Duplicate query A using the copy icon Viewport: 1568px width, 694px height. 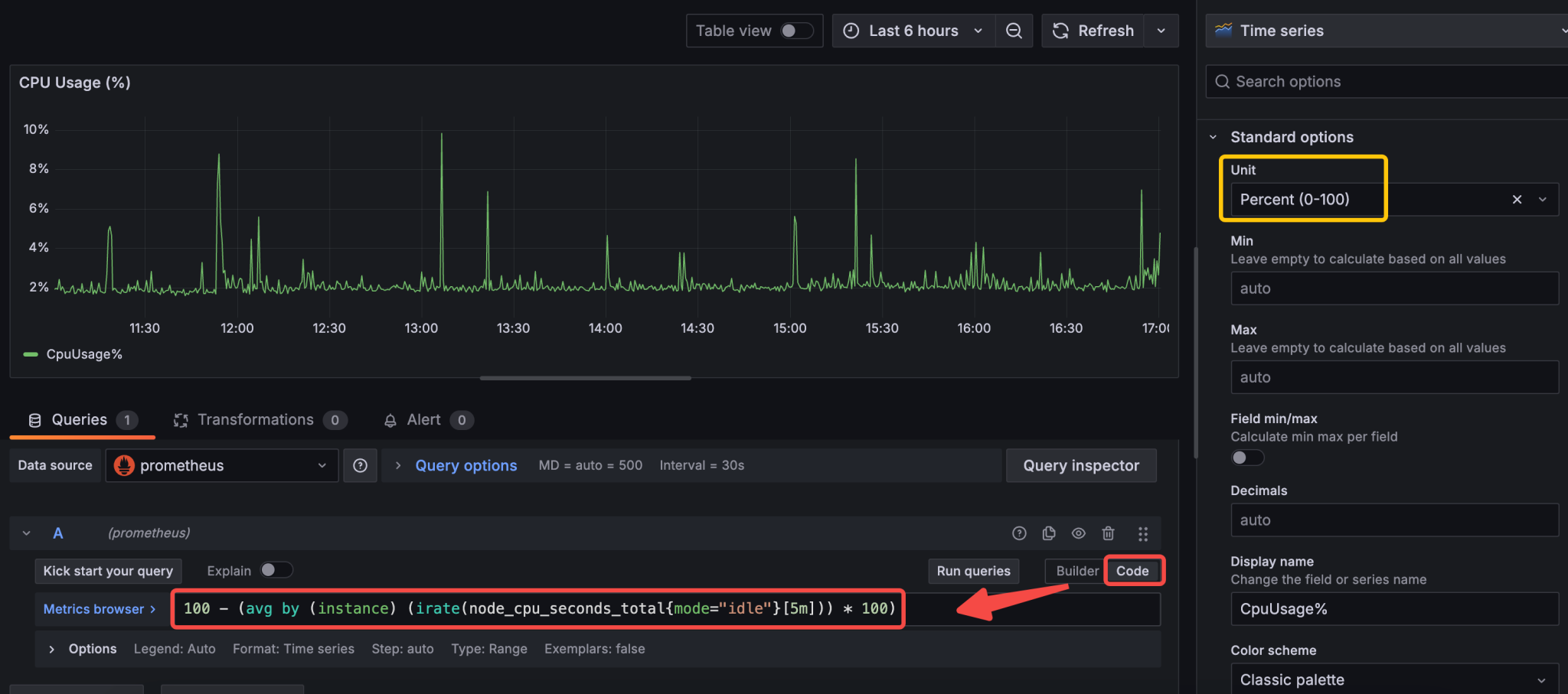pos(1049,533)
